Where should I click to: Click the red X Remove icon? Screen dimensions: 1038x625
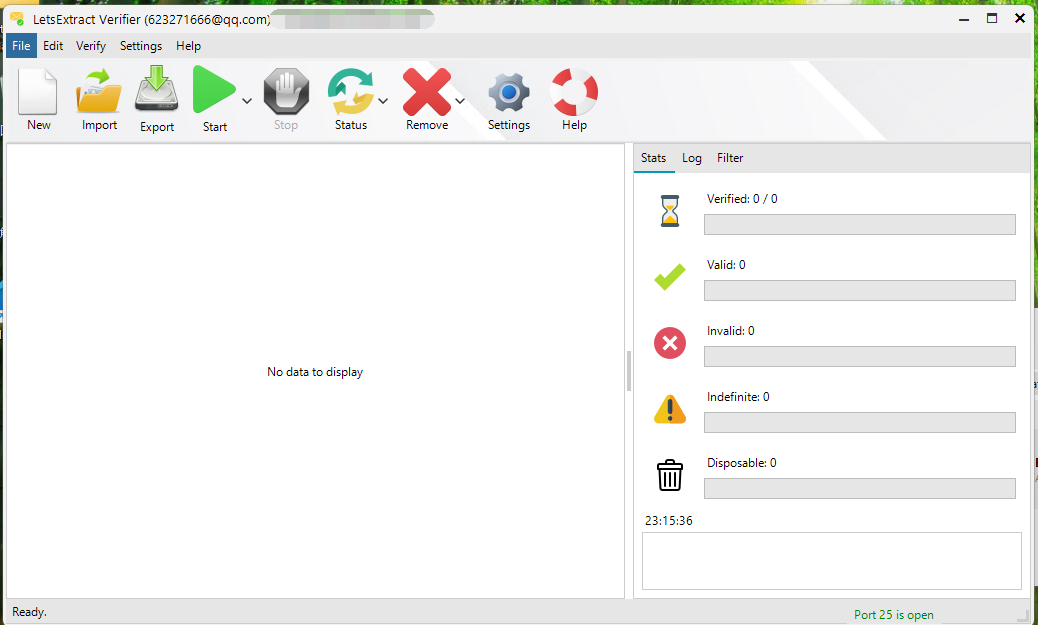click(426, 92)
